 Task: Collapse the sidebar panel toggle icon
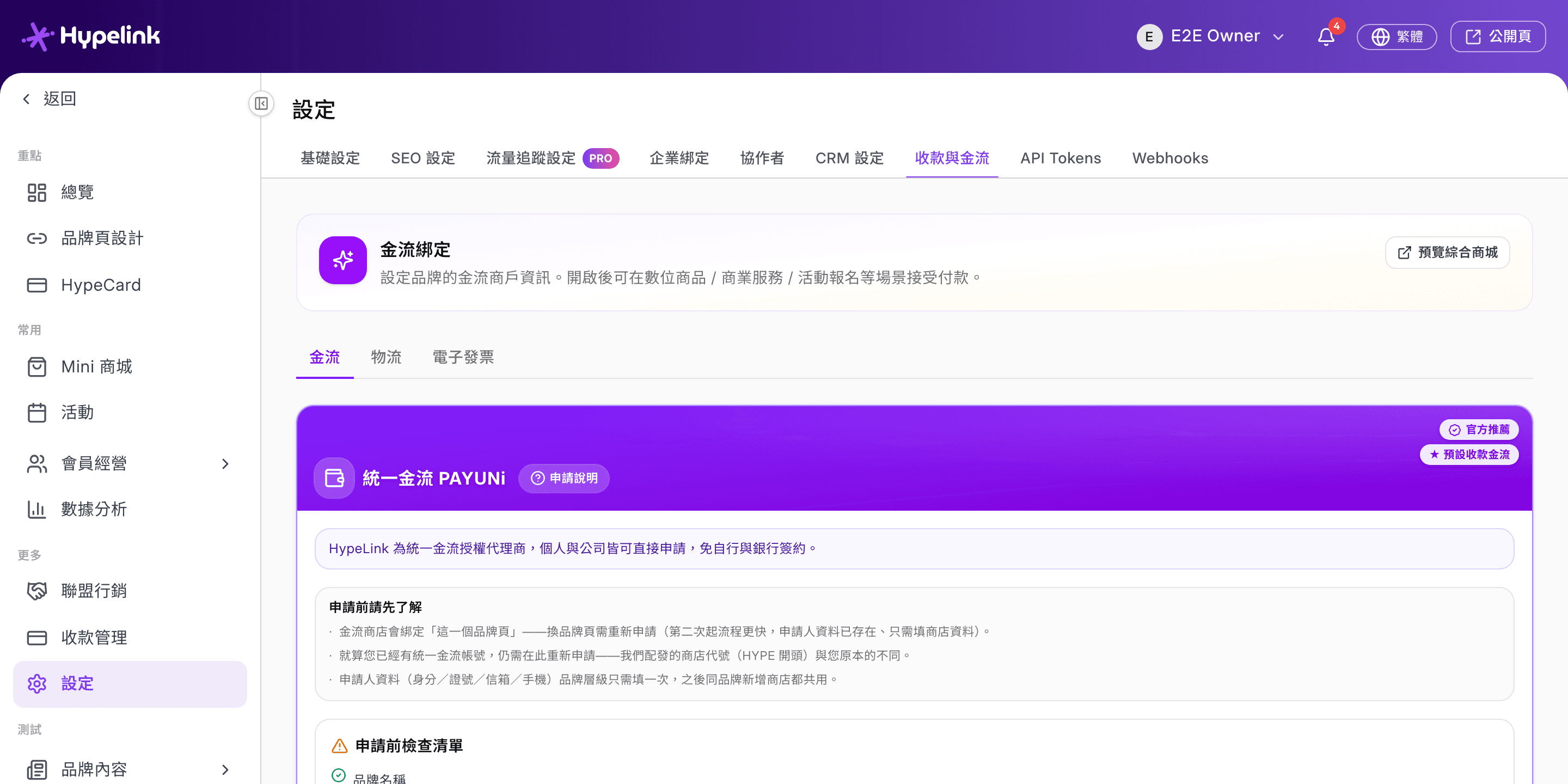tap(261, 103)
